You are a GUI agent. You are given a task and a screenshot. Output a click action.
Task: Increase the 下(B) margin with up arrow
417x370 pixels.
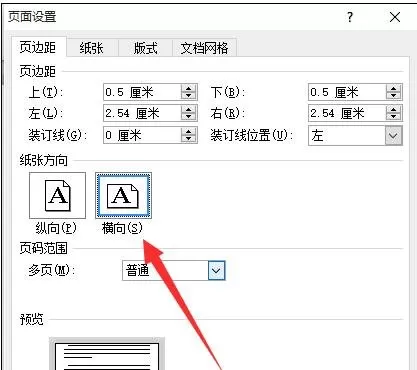pos(394,88)
